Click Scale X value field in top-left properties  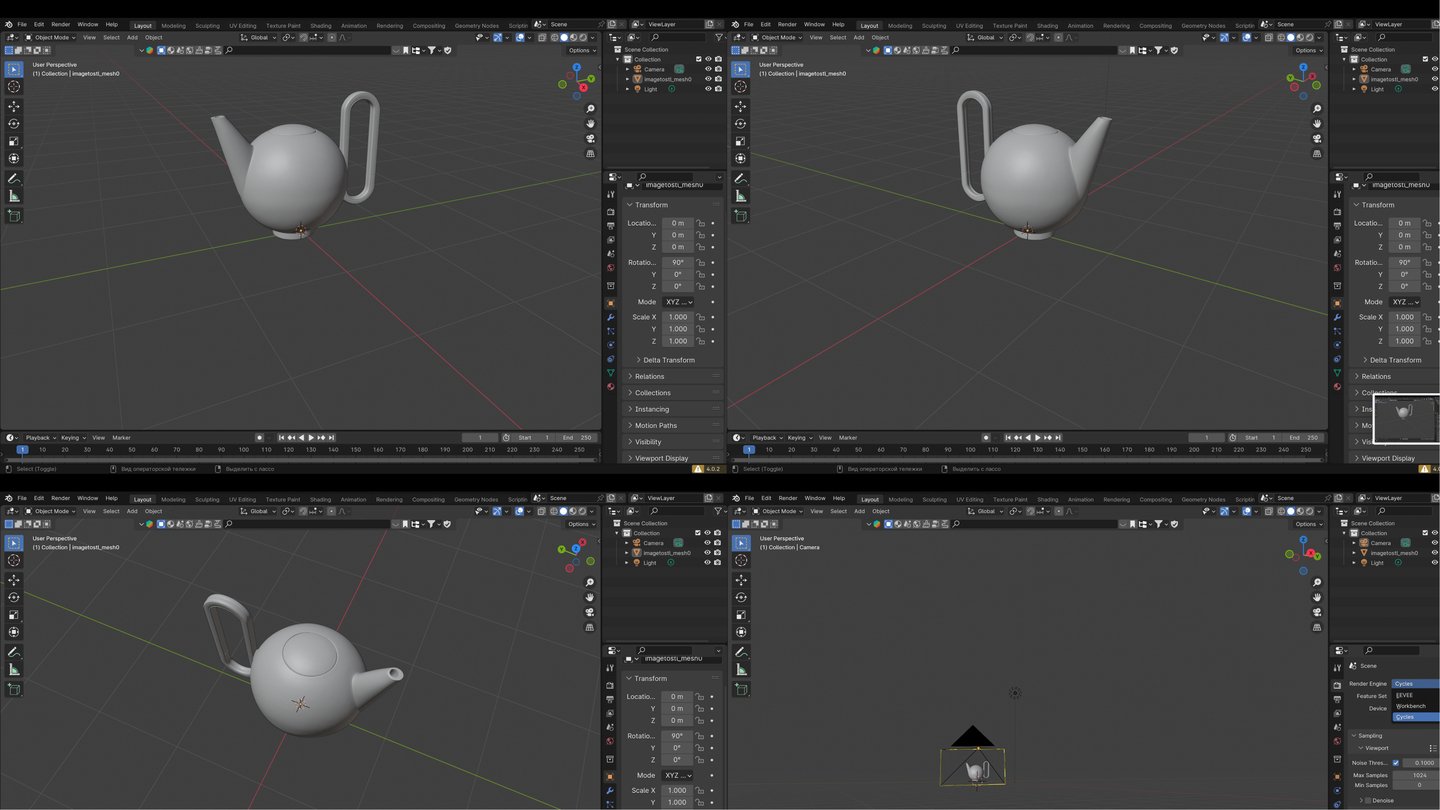[678, 317]
